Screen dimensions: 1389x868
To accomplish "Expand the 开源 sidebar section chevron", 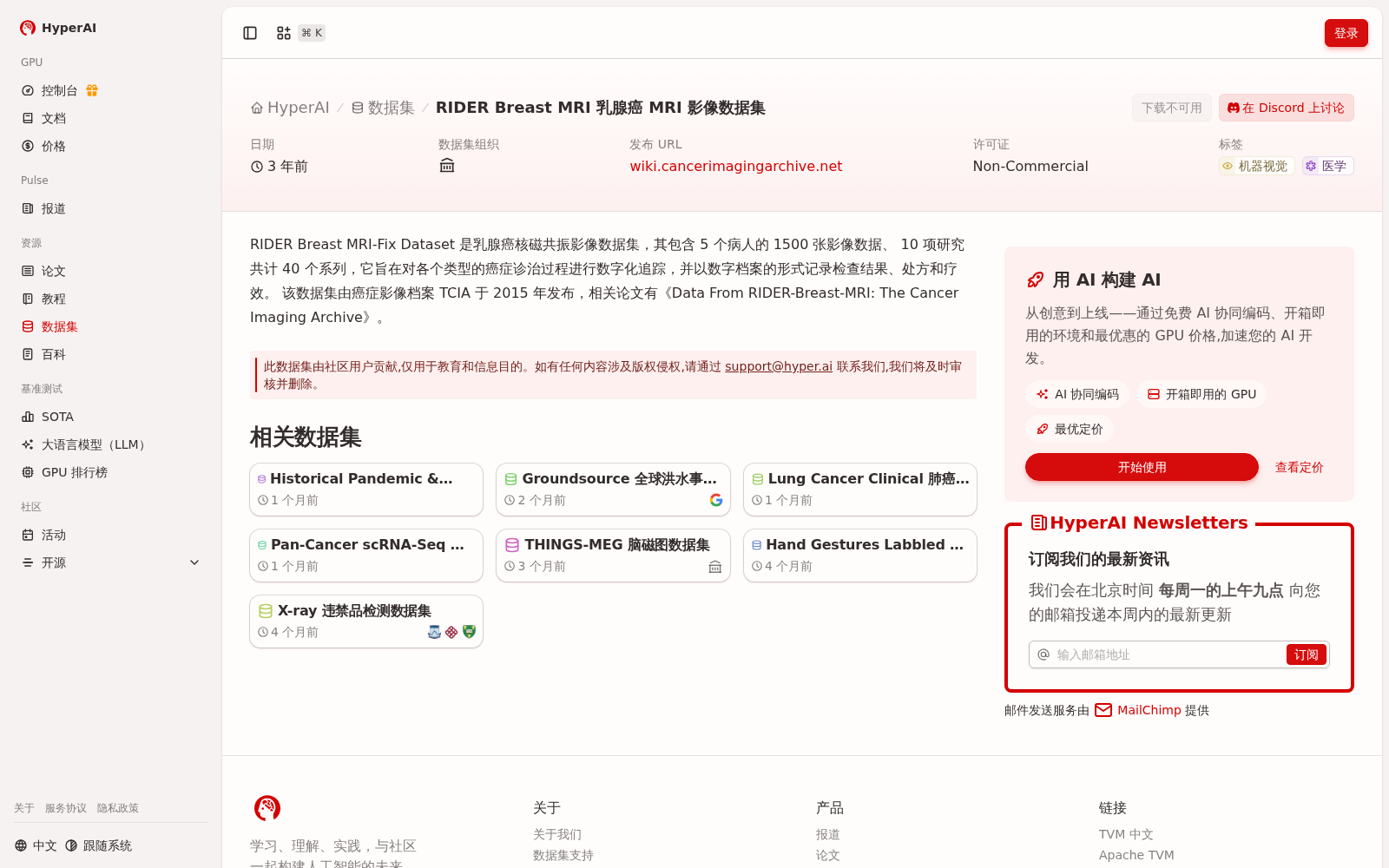I will pos(194,562).
